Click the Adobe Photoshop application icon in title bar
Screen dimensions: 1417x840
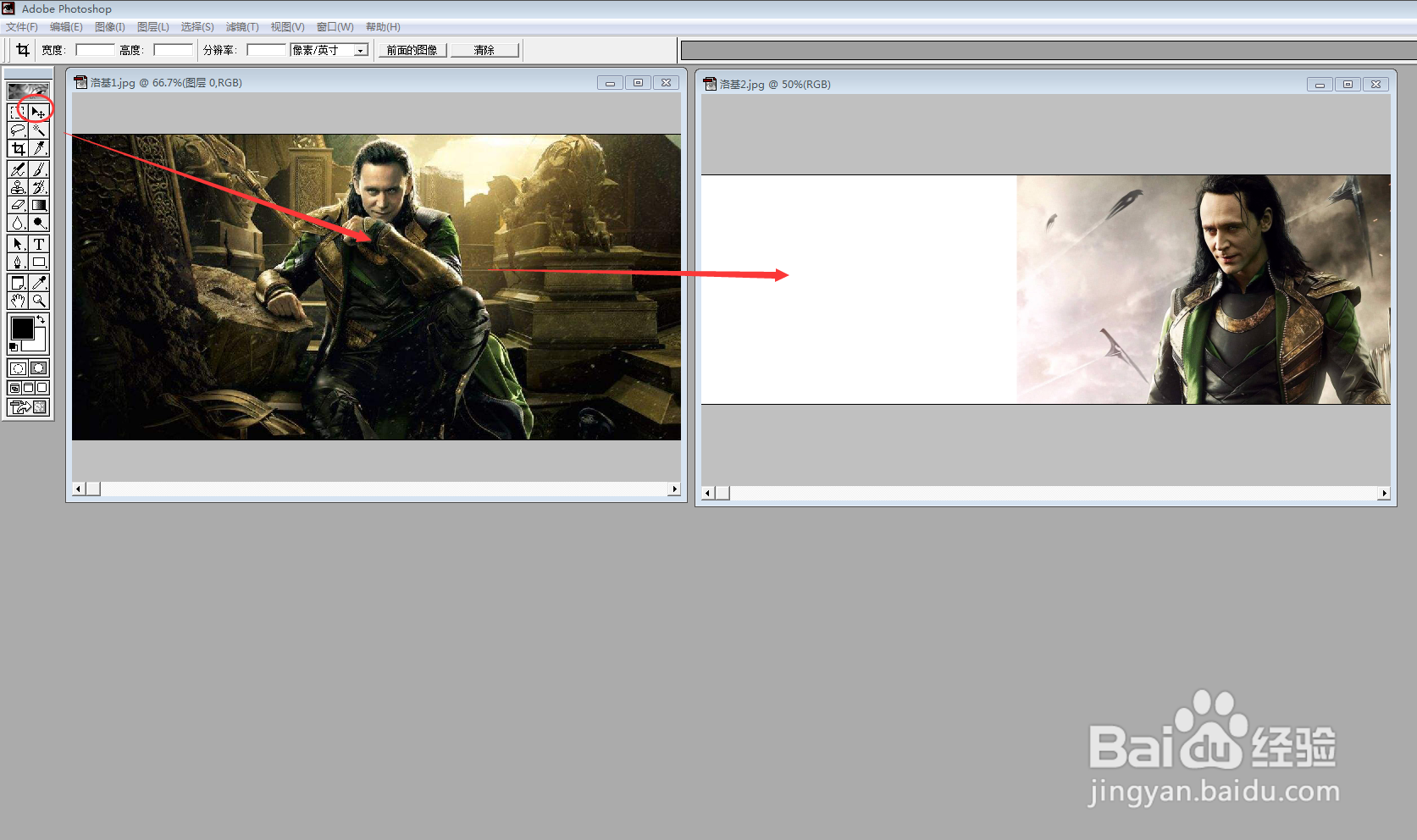pyautogui.click(x=8, y=8)
